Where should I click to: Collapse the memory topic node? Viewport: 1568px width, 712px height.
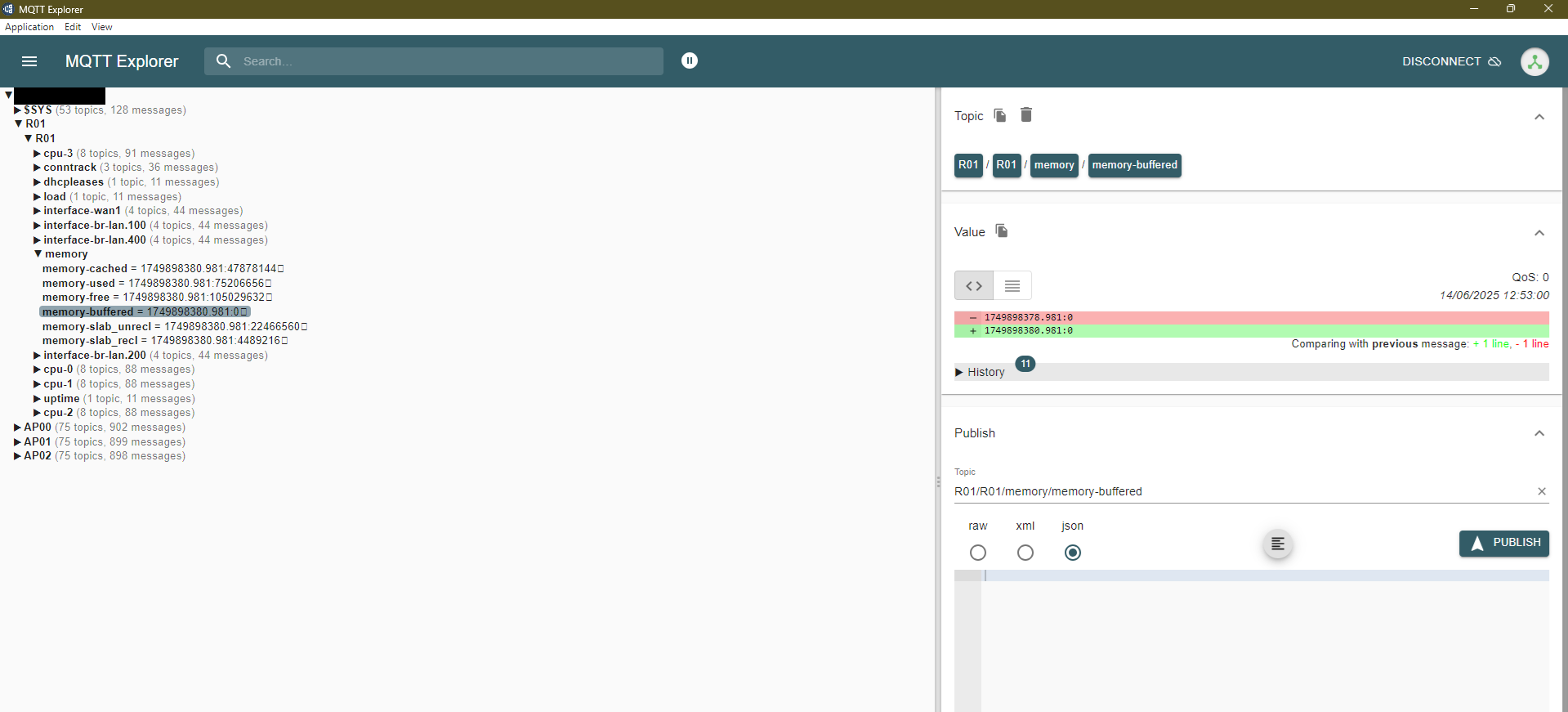coord(38,254)
